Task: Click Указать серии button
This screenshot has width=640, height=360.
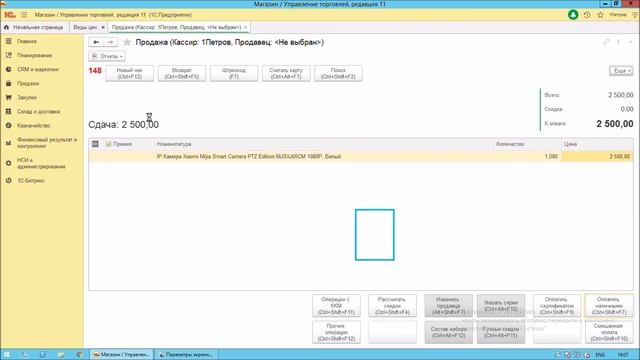Action: 501,306
